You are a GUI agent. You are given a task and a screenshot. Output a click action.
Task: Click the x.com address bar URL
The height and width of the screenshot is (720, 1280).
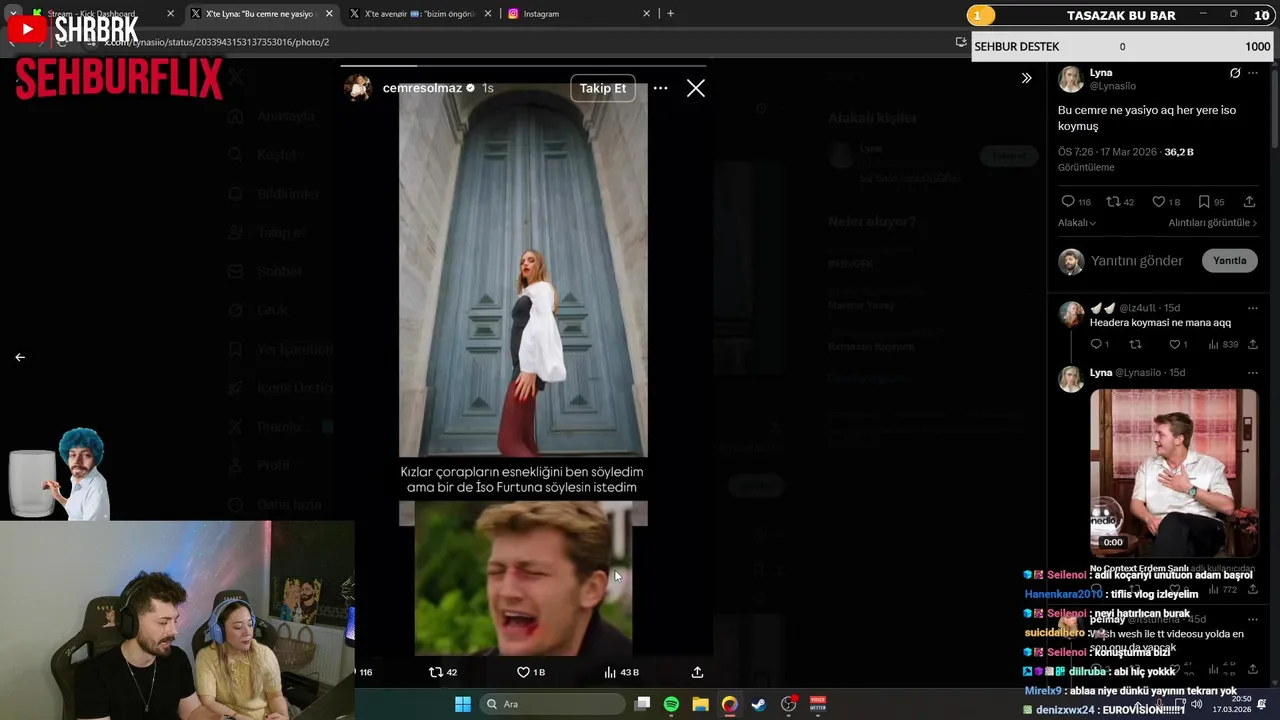[x=217, y=42]
